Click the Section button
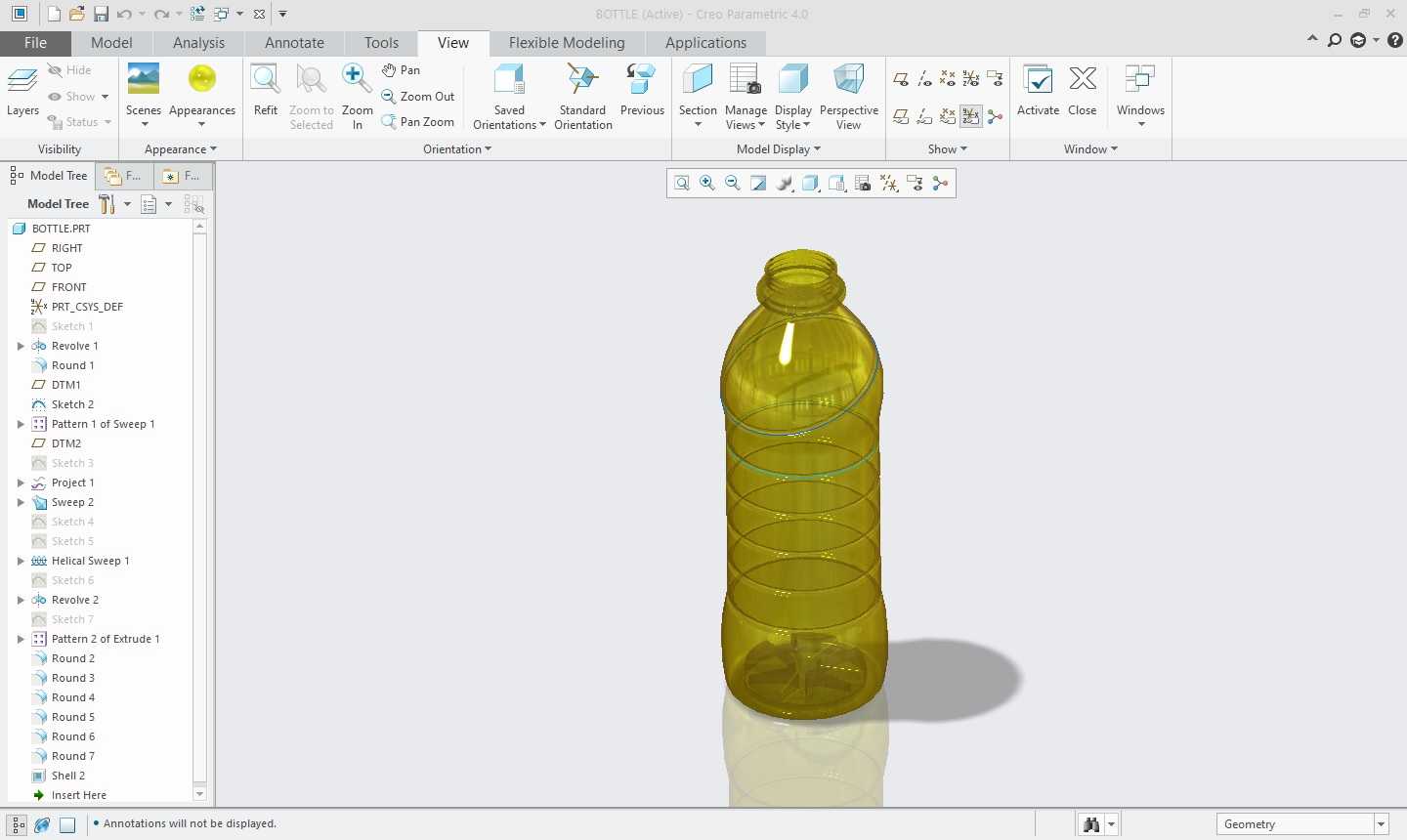Viewport: 1407px width, 840px height. click(698, 96)
